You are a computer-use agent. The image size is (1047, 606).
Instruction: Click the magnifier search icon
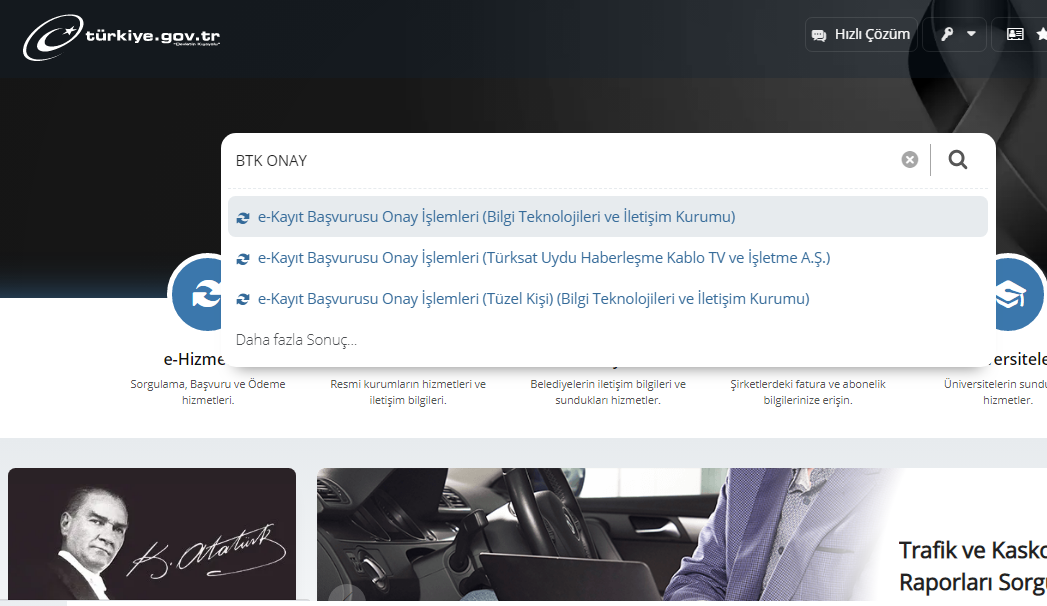coord(958,160)
